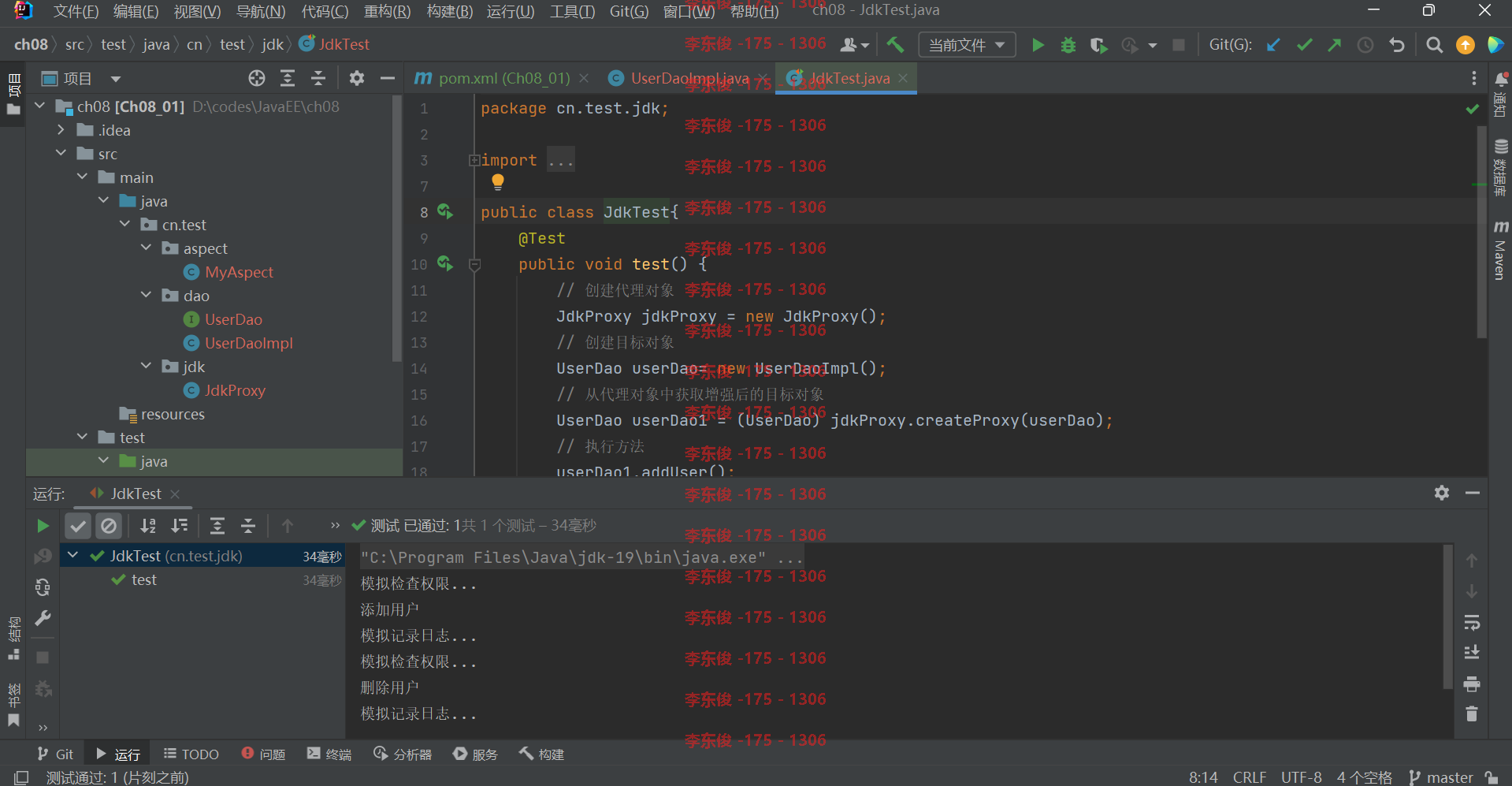Collapse all in project panel toolbar

pyautogui.click(x=318, y=78)
